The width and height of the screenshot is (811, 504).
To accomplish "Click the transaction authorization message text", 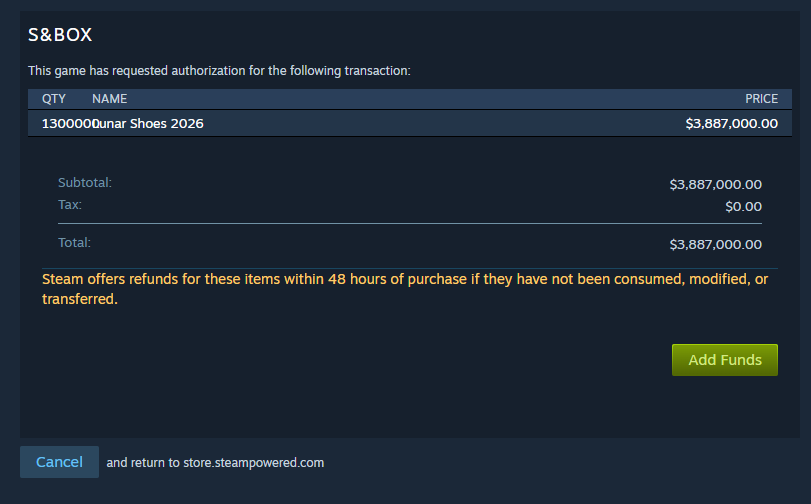I will pyautogui.click(x=219, y=71).
